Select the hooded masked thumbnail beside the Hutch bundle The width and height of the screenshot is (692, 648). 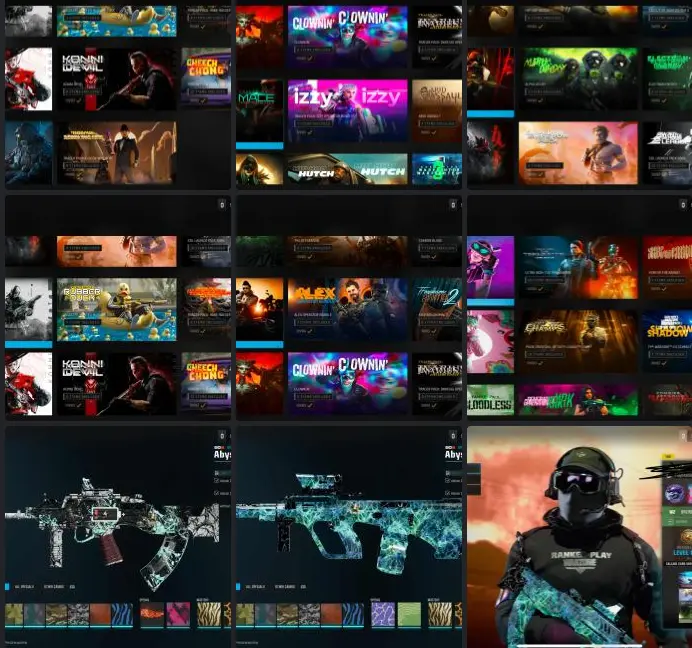[x=260, y=169]
